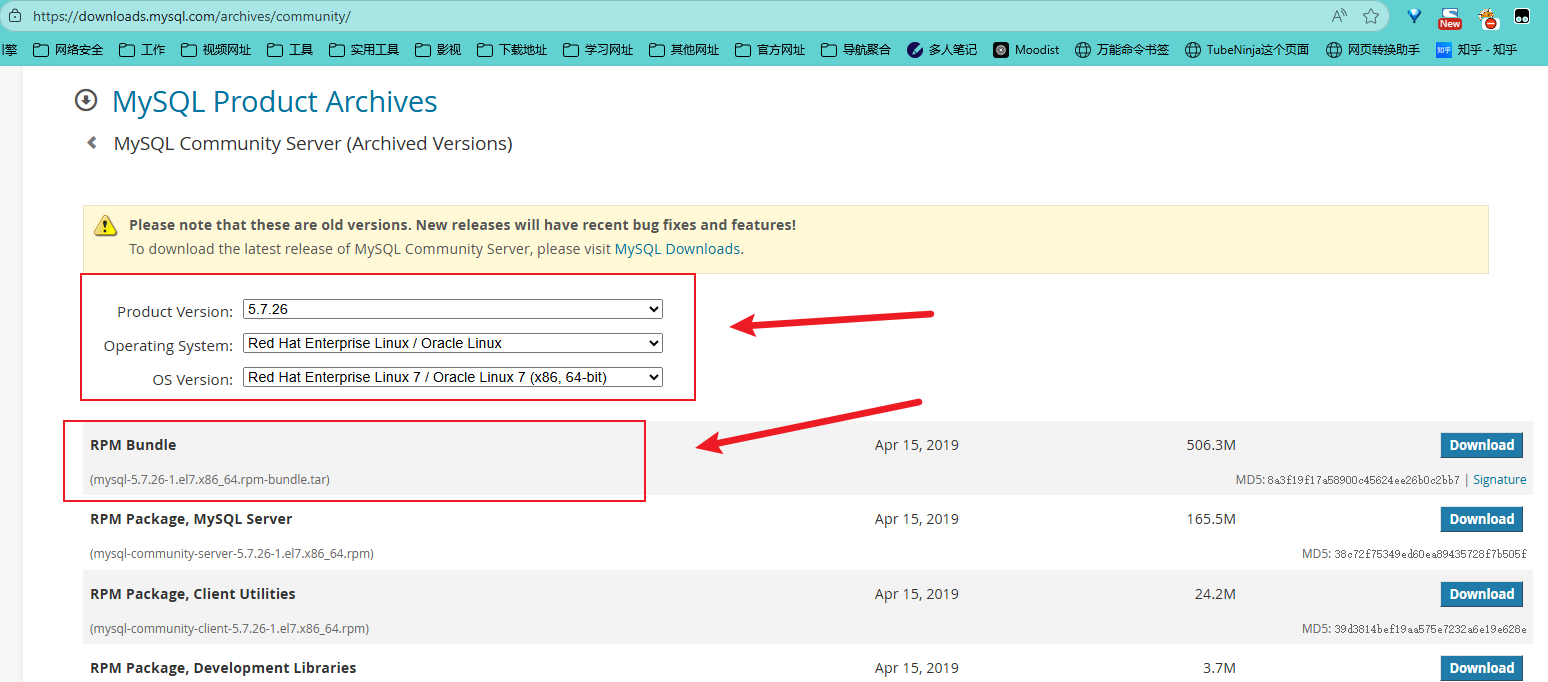Click the 506.3M size value

pos(1211,445)
